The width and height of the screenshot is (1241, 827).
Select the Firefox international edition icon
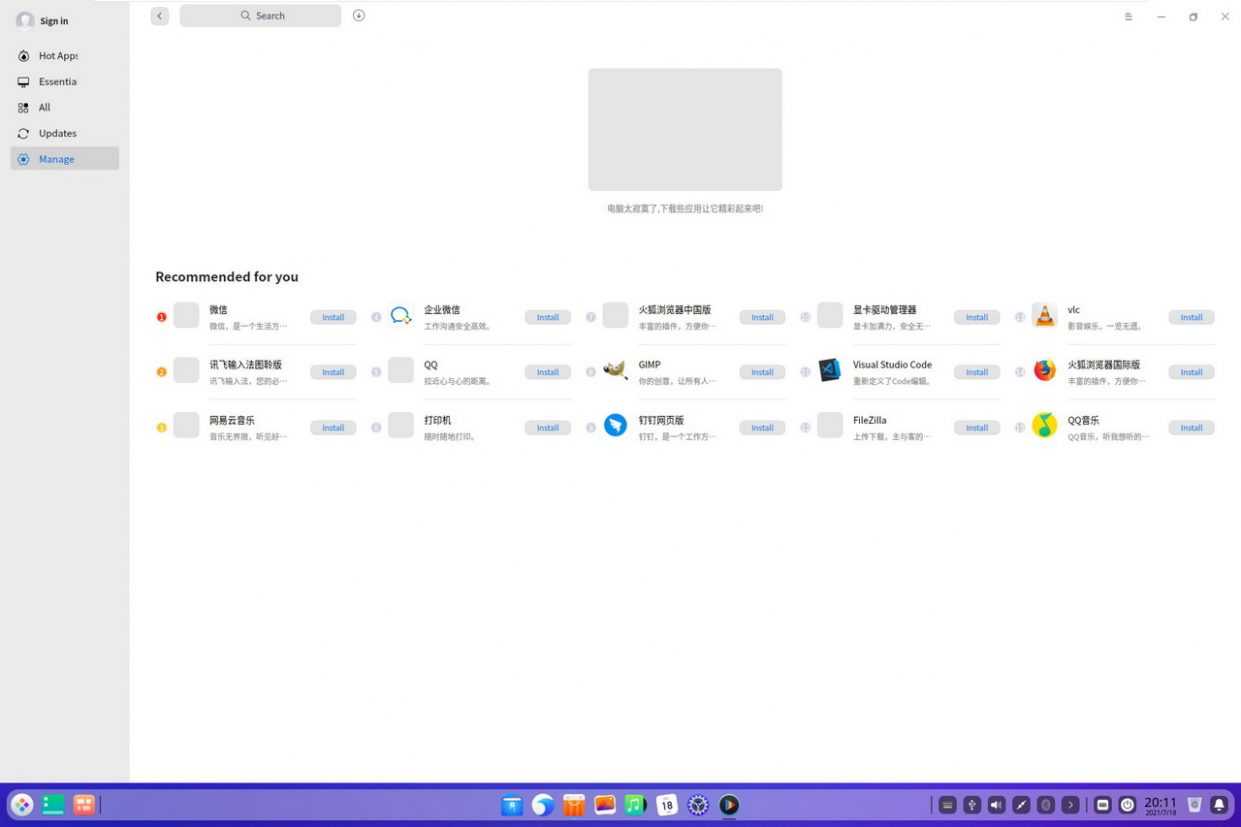(x=1044, y=371)
